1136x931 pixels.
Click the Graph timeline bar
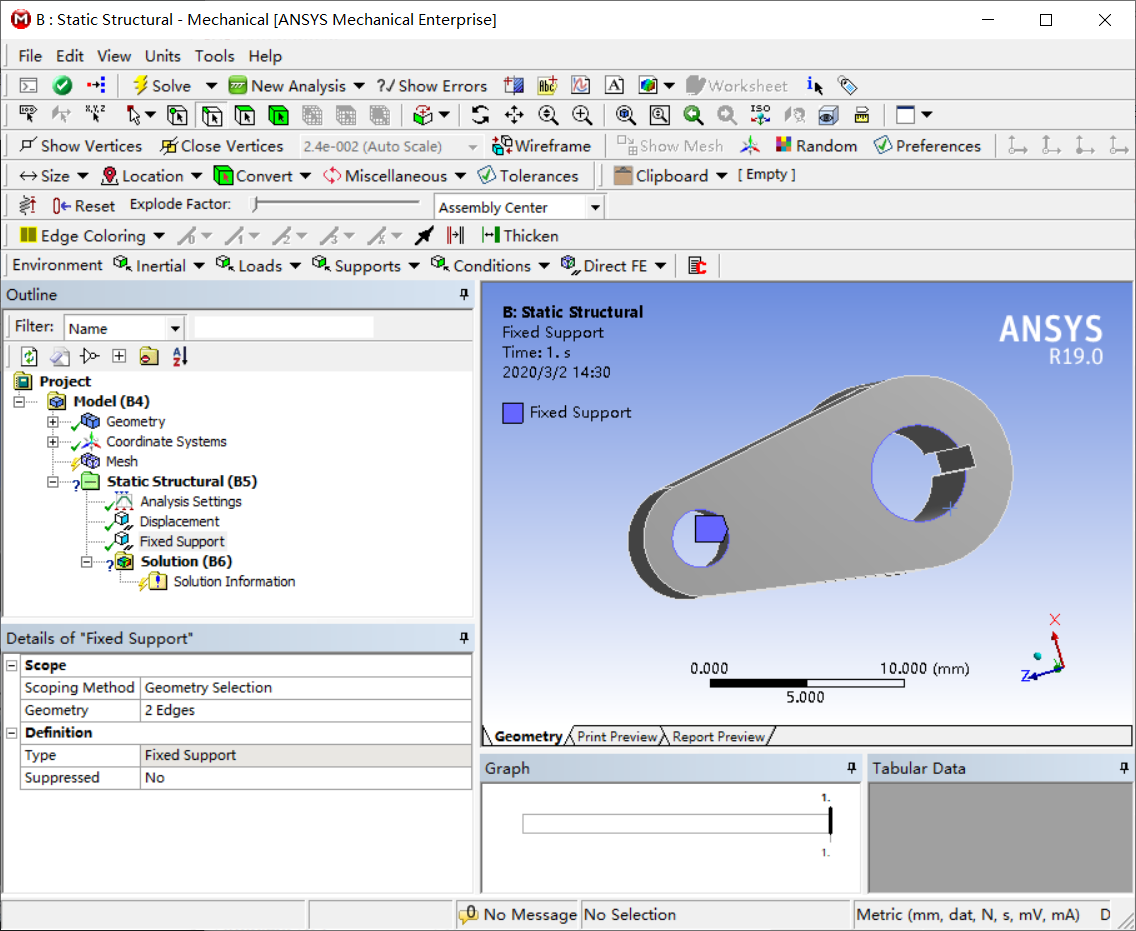(x=677, y=824)
